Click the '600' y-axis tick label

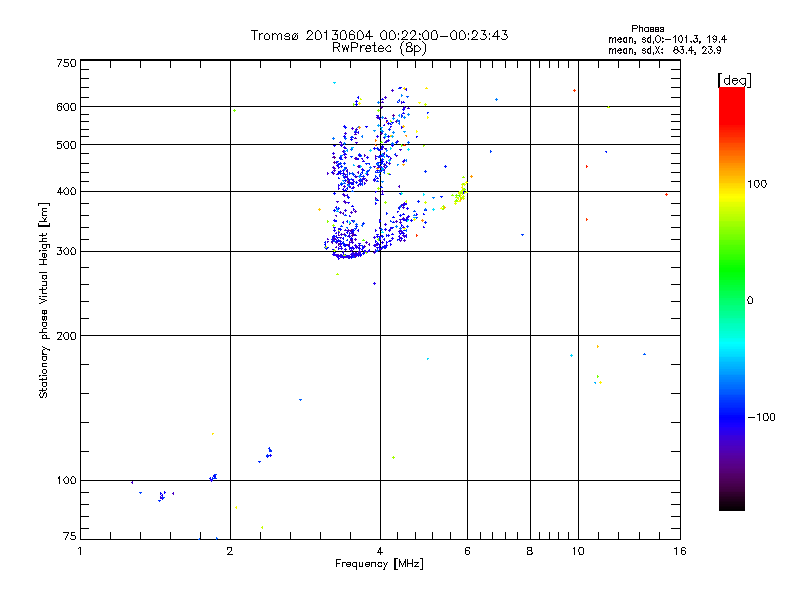click(x=66, y=107)
